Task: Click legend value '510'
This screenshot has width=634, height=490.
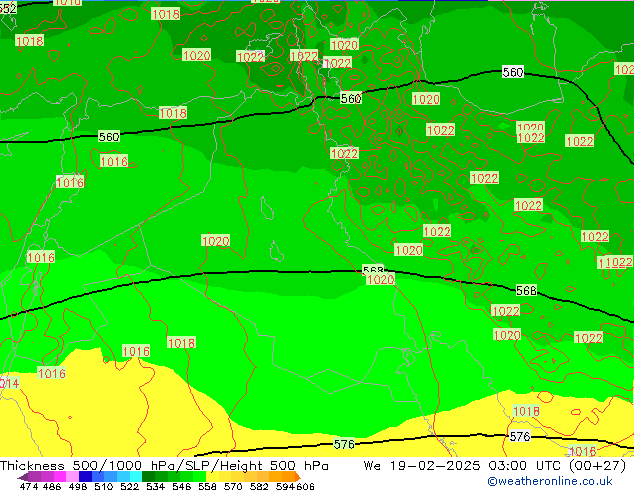Action: pyautogui.click(x=104, y=486)
